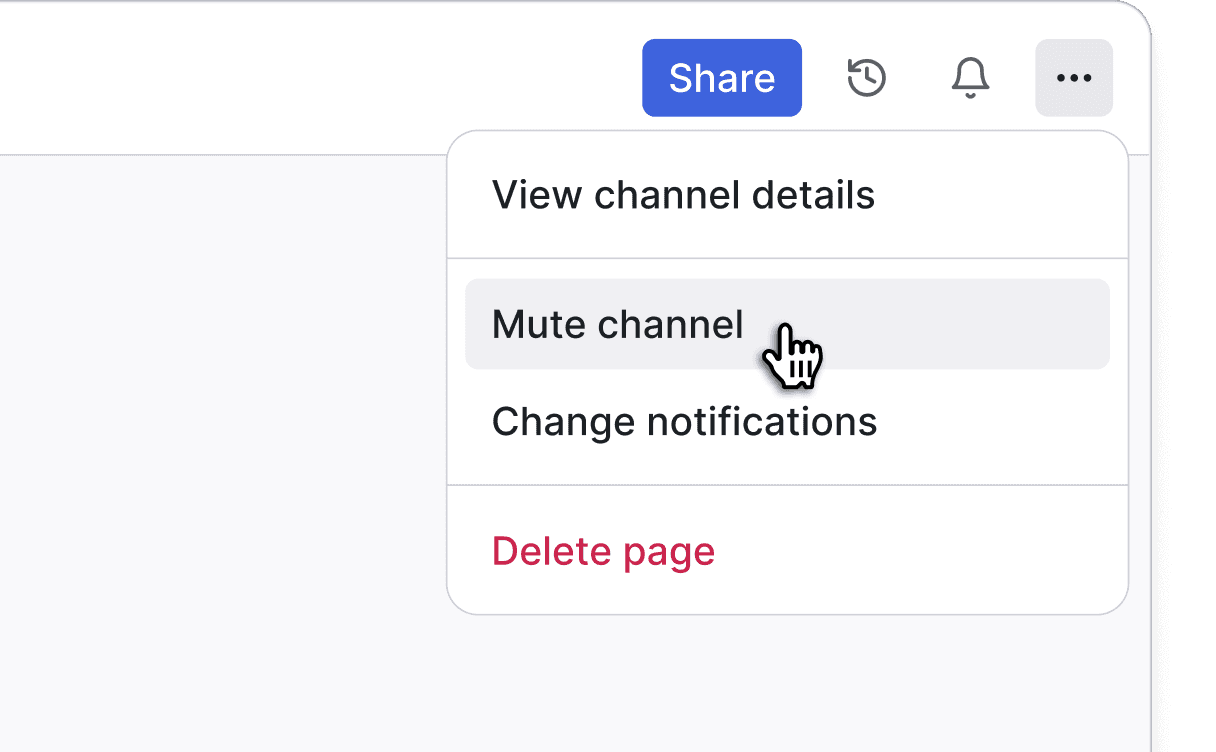The height and width of the screenshot is (752, 1216).
Task: Open Change notifications option
Action: [x=788, y=422]
